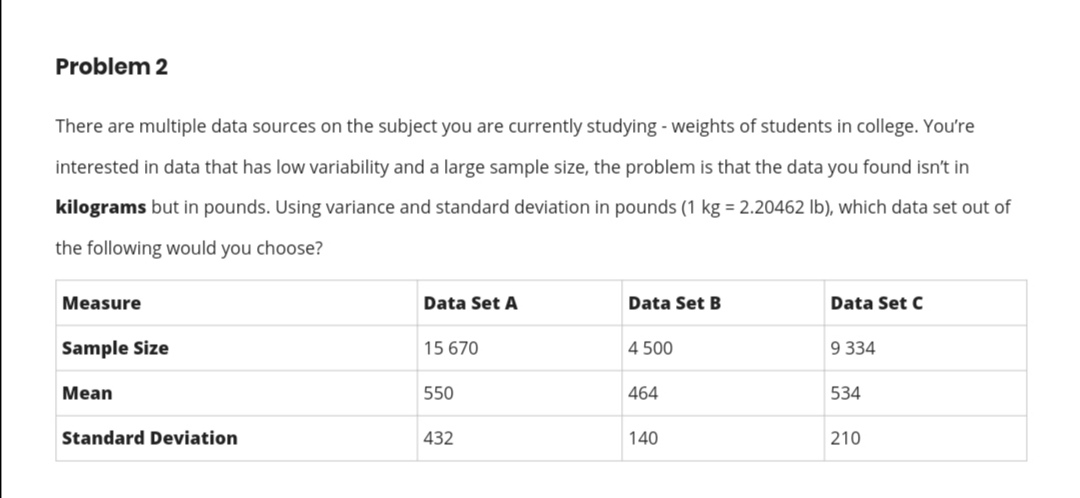
Task: Select the "Data Set C" column header
Action: tap(877, 303)
